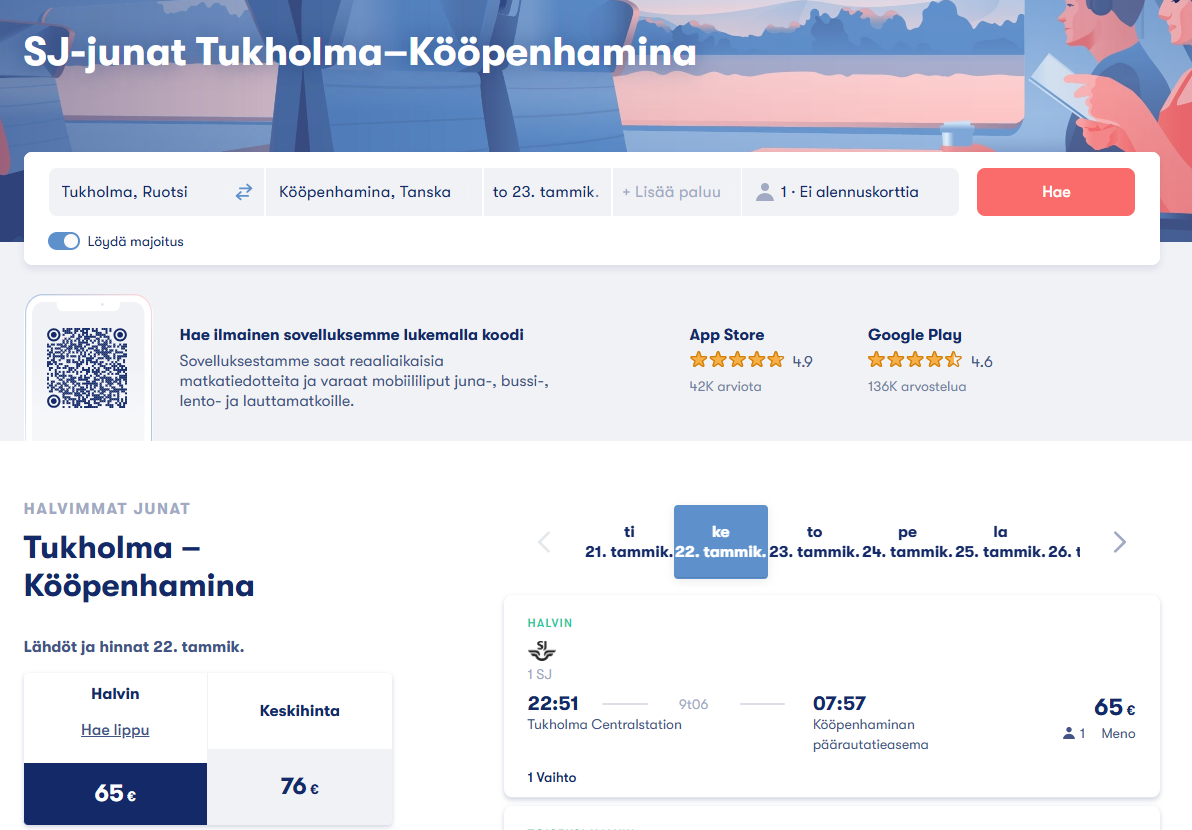This screenshot has width=1192, height=830.
Task: Open the departure date picker to 23. tammik.
Action: click(x=546, y=192)
